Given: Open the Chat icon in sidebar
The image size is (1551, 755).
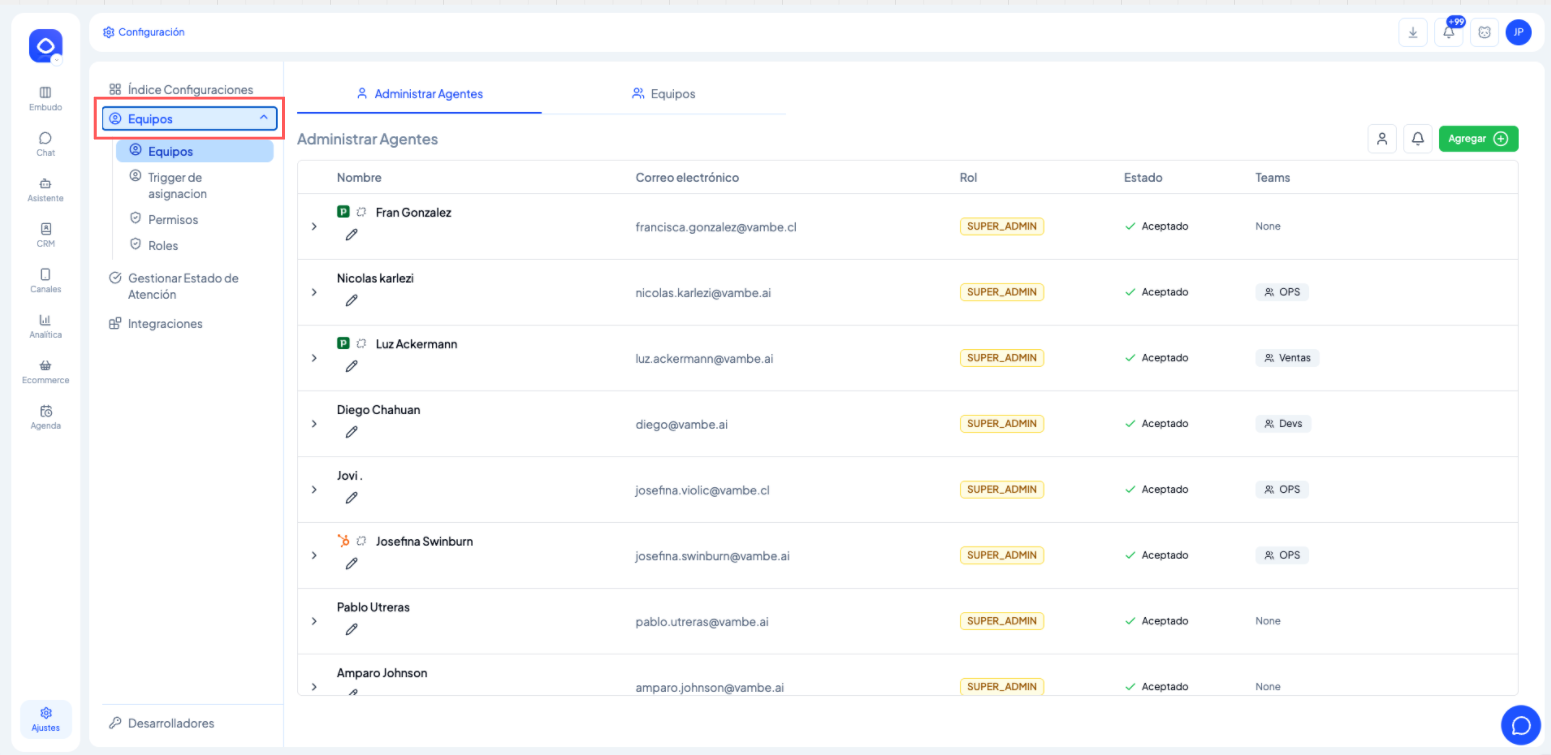Looking at the screenshot, I should 45,144.
